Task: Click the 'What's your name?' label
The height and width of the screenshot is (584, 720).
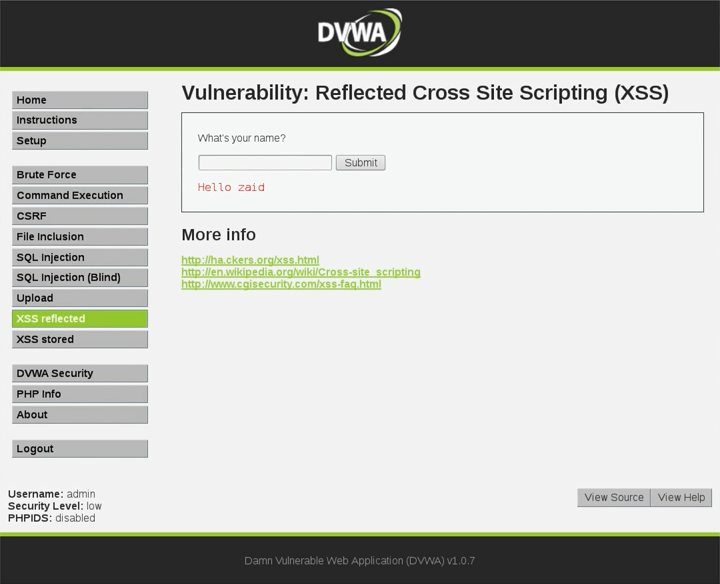Action: 242,138
